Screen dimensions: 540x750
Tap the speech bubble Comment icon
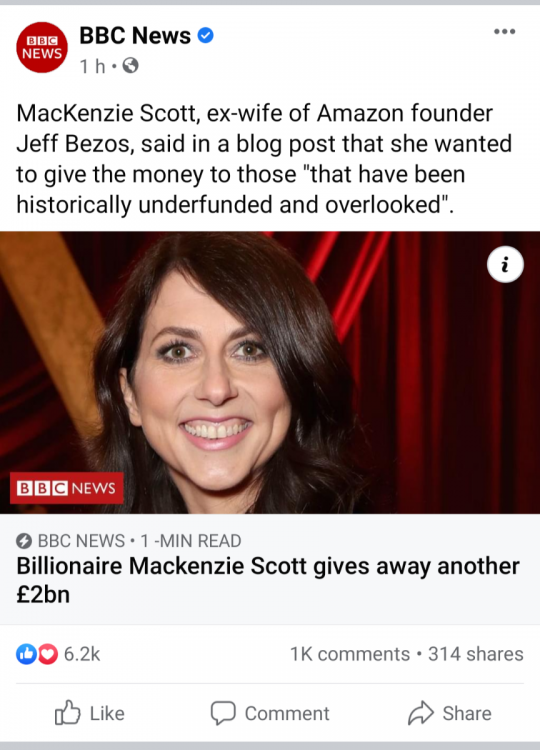[223, 713]
